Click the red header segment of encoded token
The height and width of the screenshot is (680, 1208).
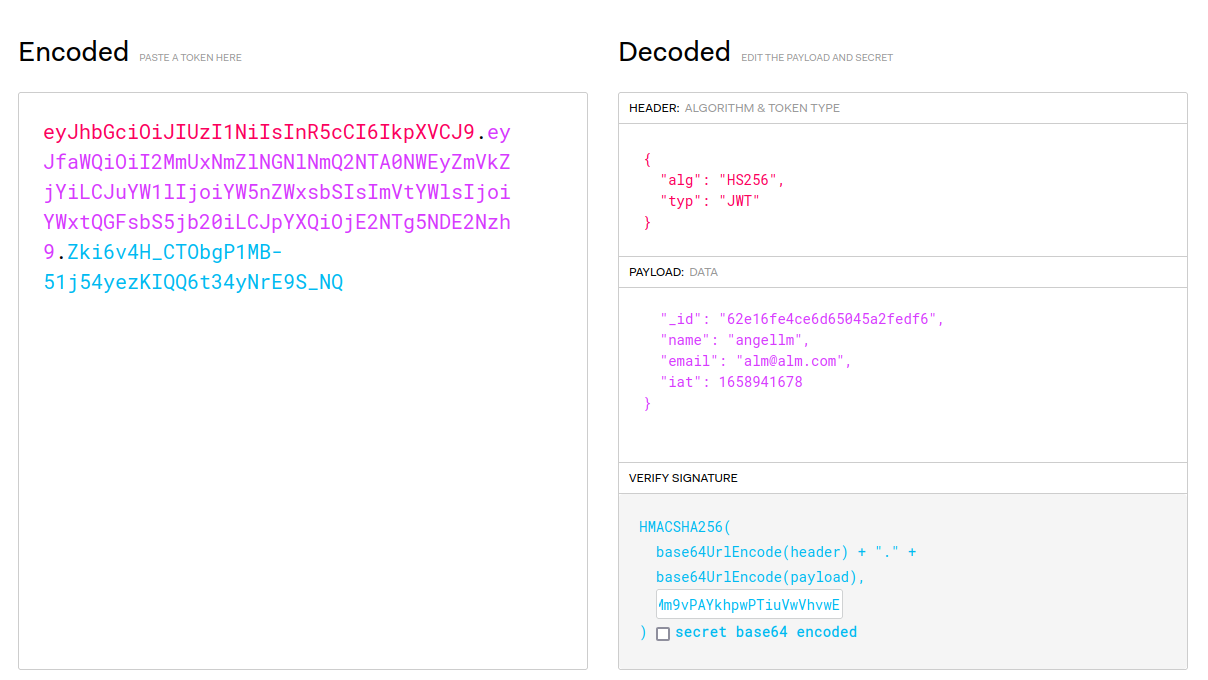258,133
